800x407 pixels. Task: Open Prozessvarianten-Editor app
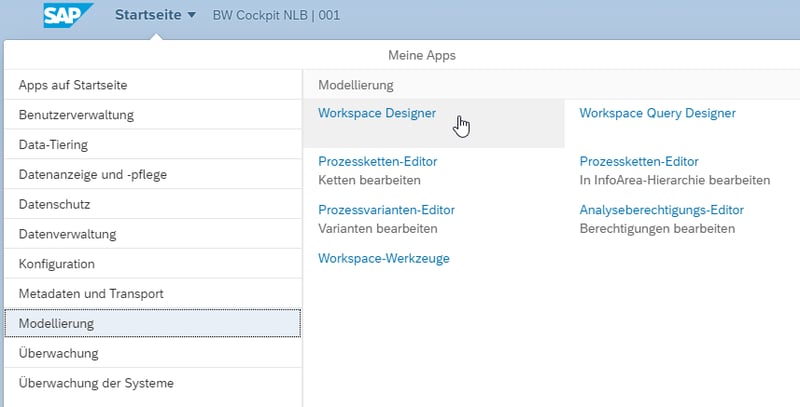click(x=386, y=210)
